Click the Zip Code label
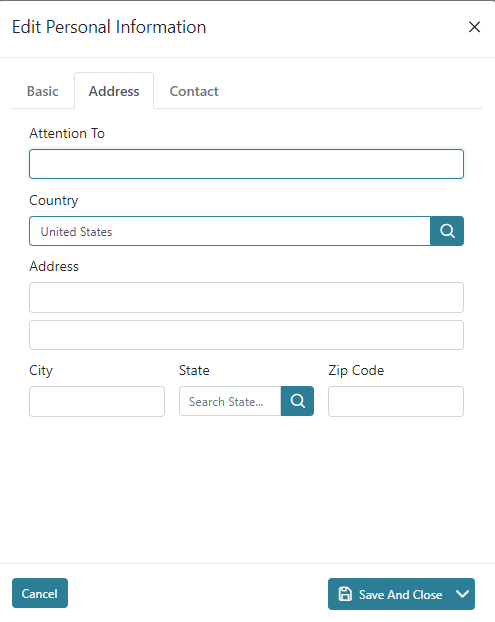495x622 pixels. pyautogui.click(x=356, y=371)
